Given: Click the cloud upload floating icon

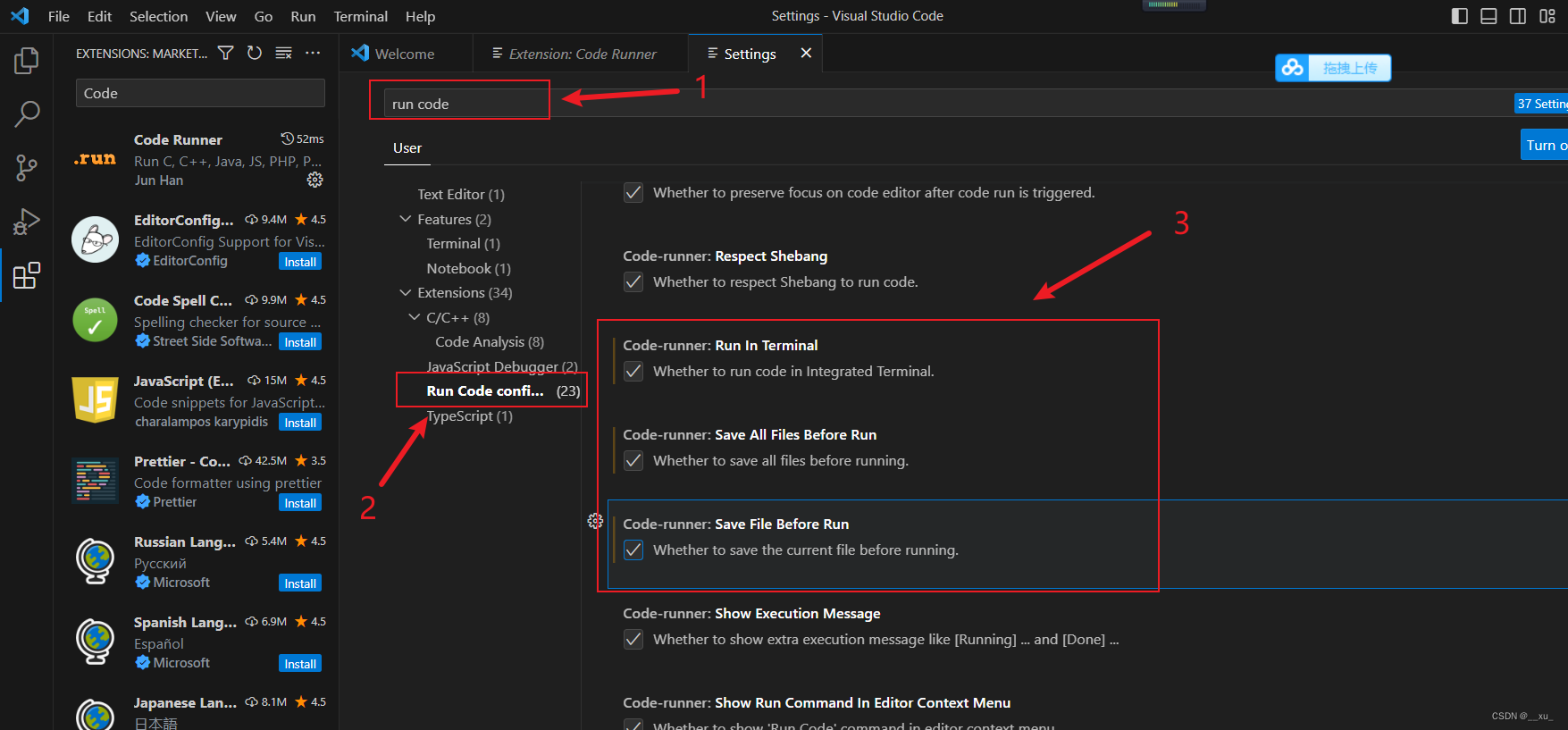Looking at the screenshot, I should [x=1292, y=68].
